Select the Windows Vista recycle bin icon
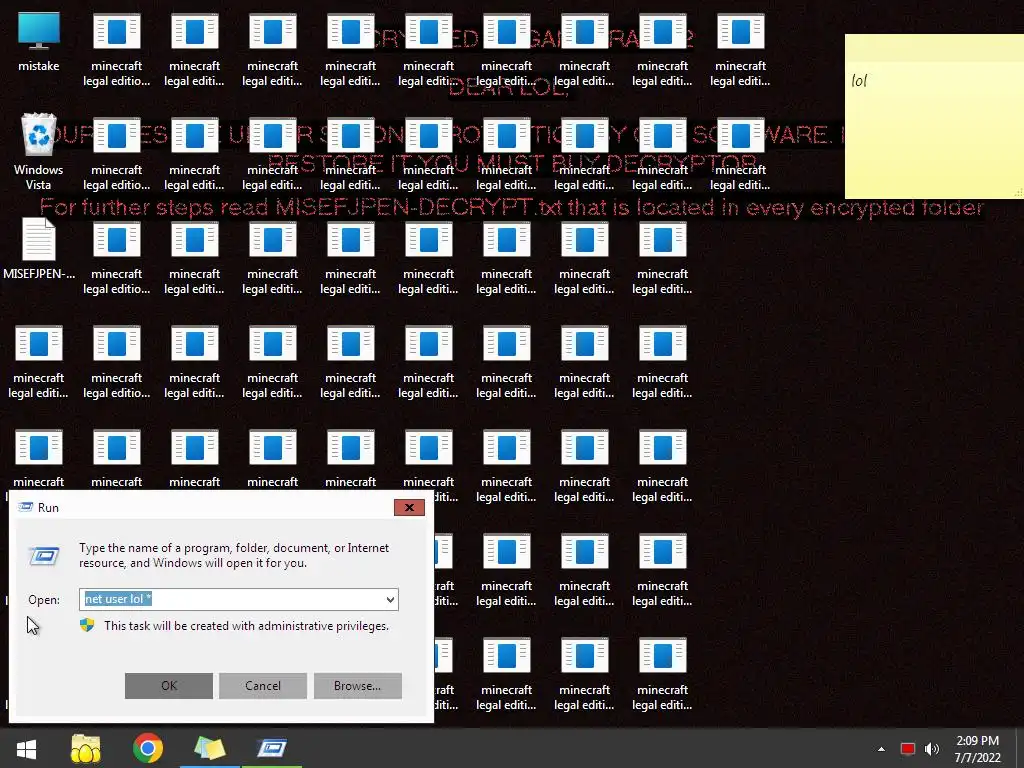 [x=39, y=152]
